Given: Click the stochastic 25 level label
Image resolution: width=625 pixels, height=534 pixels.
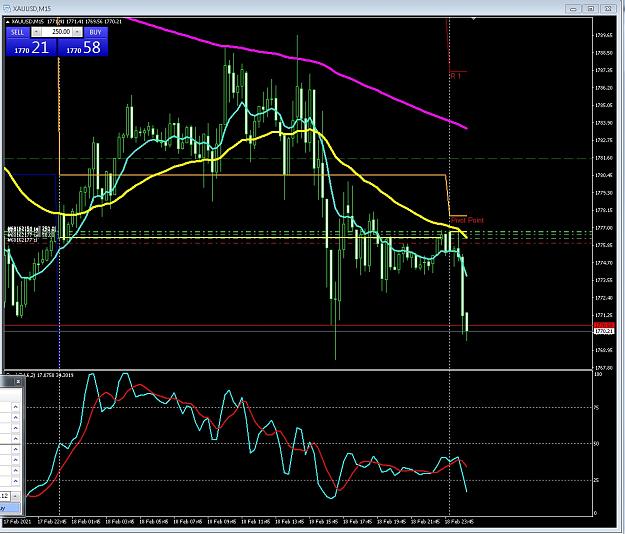Looking at the screenshot, I should [x=597, y=480].
